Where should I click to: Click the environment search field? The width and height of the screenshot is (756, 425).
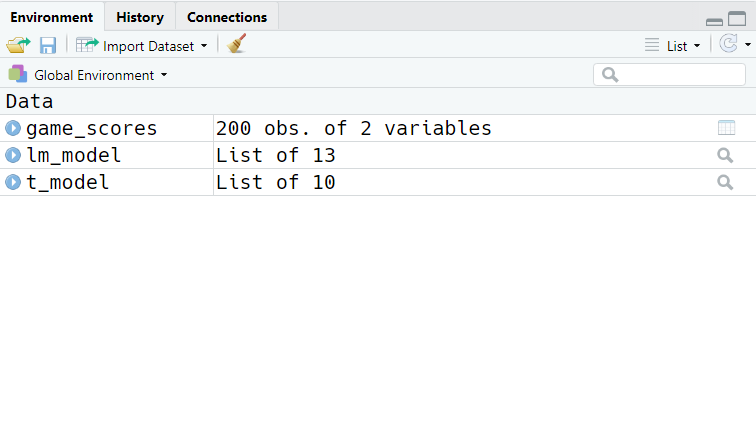tap(669, 75)
